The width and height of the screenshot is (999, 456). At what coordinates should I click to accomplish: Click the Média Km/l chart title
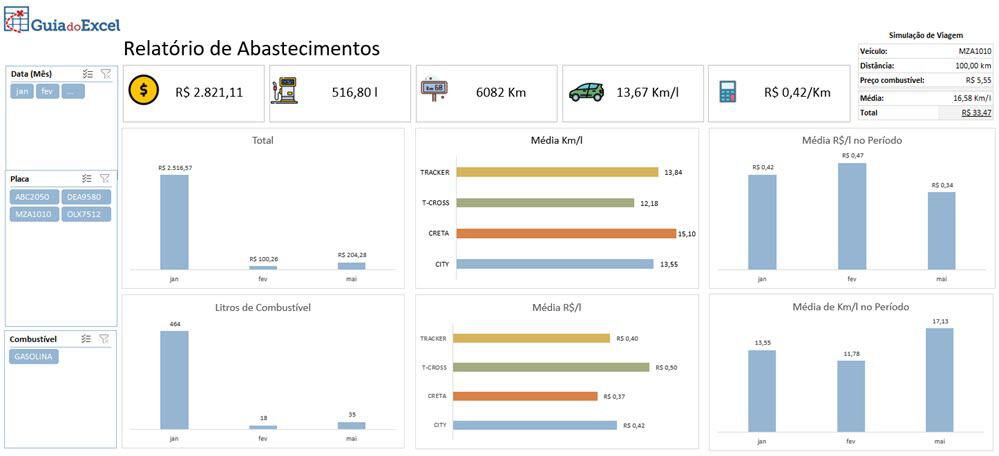coord(557,141)
